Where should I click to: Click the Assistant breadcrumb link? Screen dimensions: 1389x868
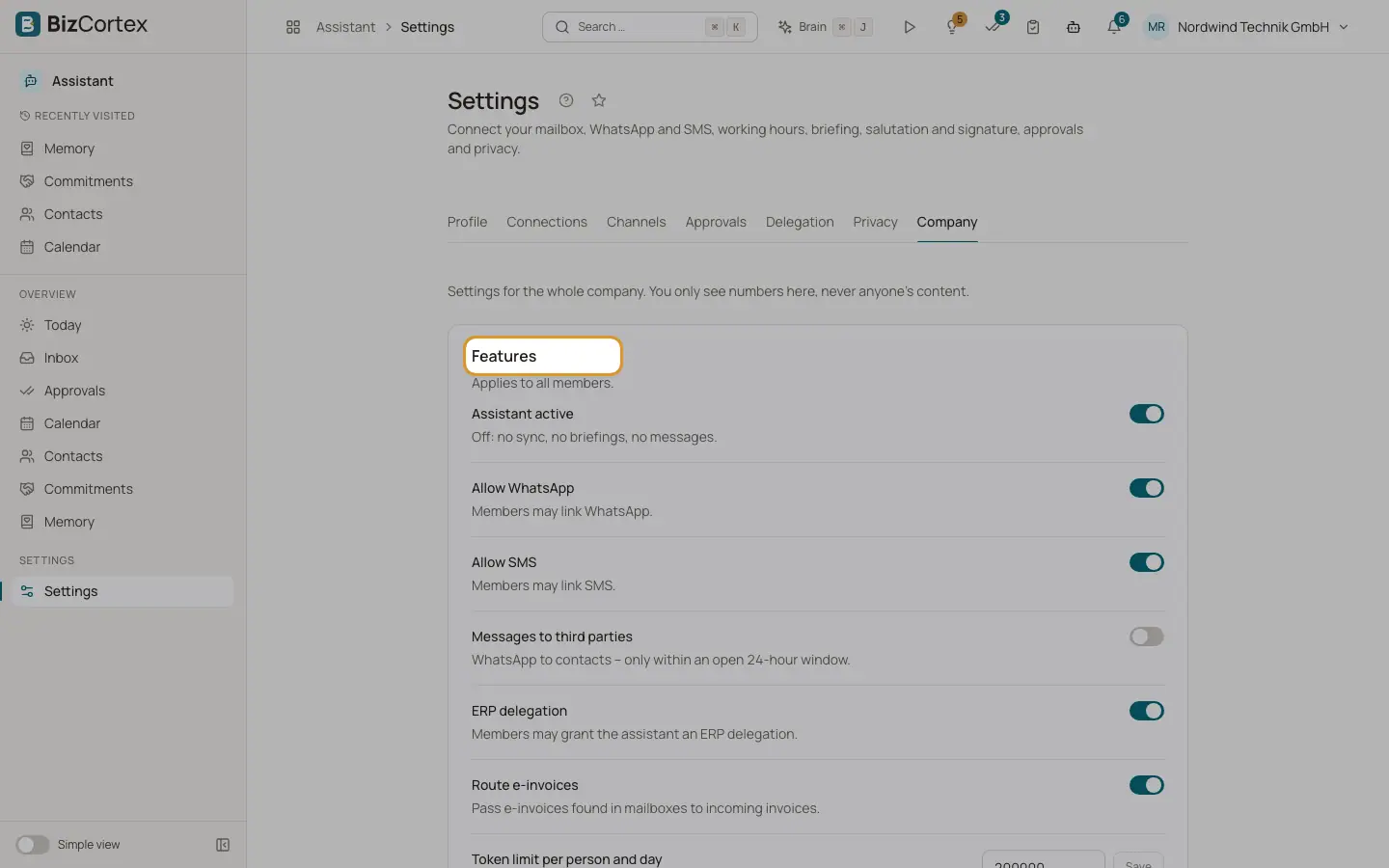click(345, 27)
